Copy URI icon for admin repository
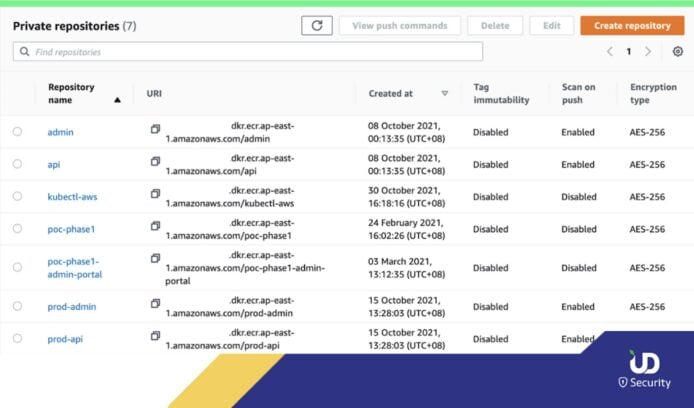The height and width of the screenshot is (408, 694). (x=155, y=130)
